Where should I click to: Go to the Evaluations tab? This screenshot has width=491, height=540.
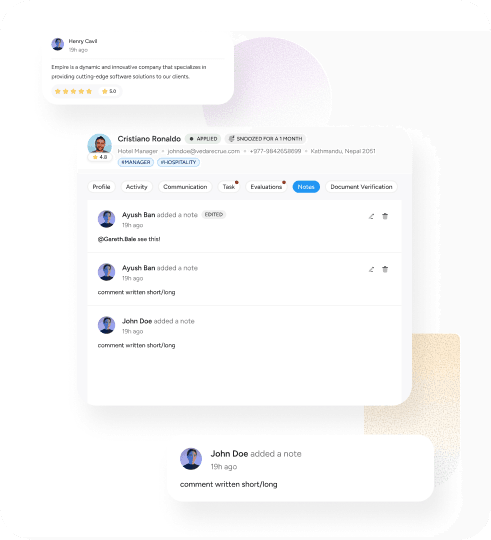click(266, 187)
